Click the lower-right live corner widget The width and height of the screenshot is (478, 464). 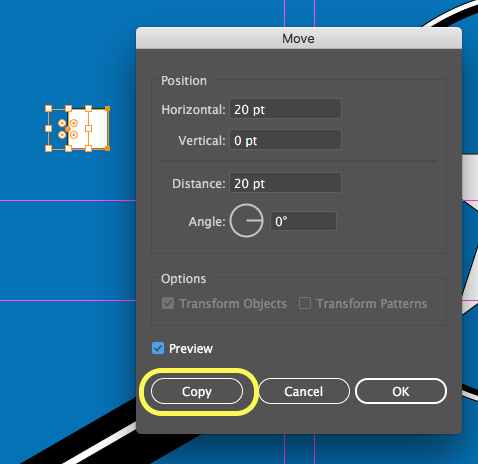pos(74,135)
